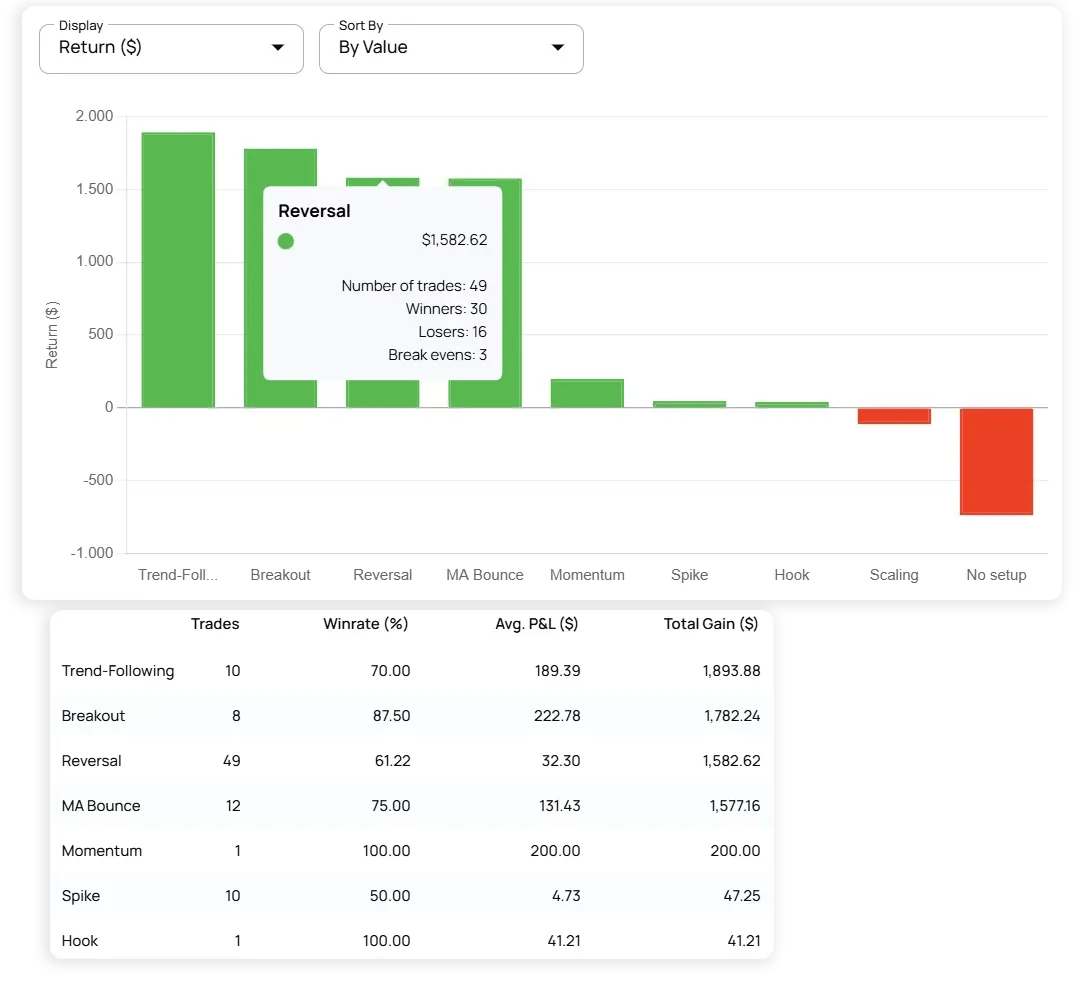
Task: Click the Avg. P&L ($) column header
Action: pos(537,624)
